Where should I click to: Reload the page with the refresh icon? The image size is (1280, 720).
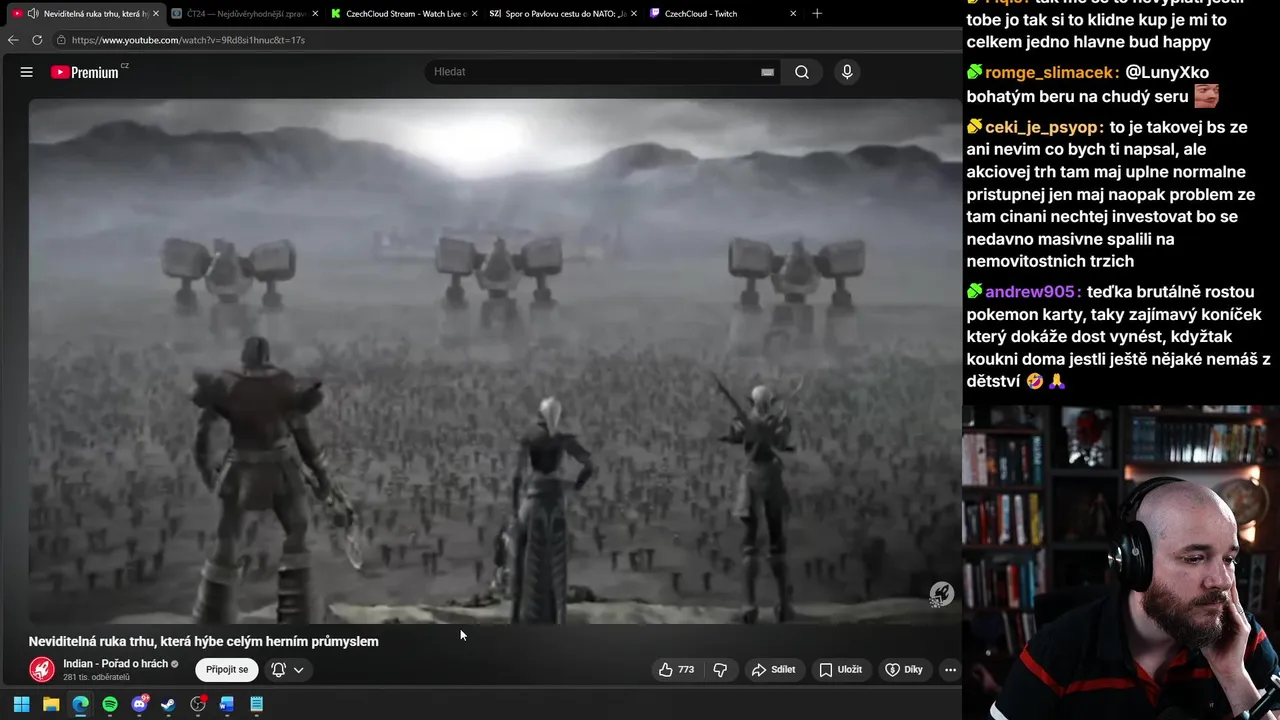[x=37, y=40]
